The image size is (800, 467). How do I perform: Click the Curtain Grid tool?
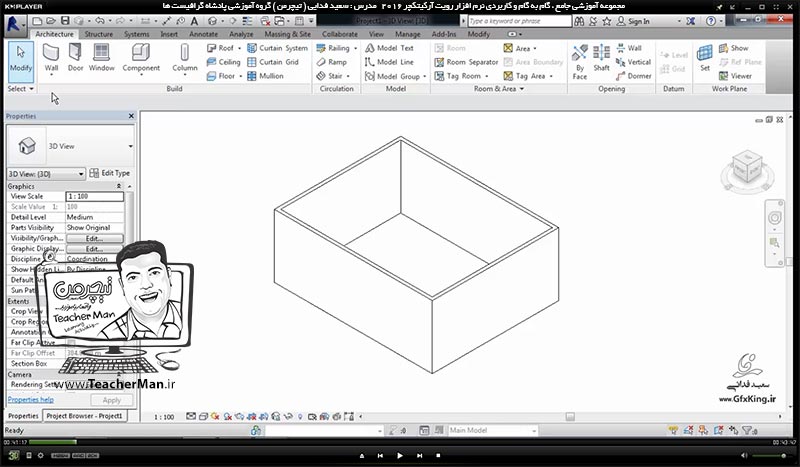273,62
